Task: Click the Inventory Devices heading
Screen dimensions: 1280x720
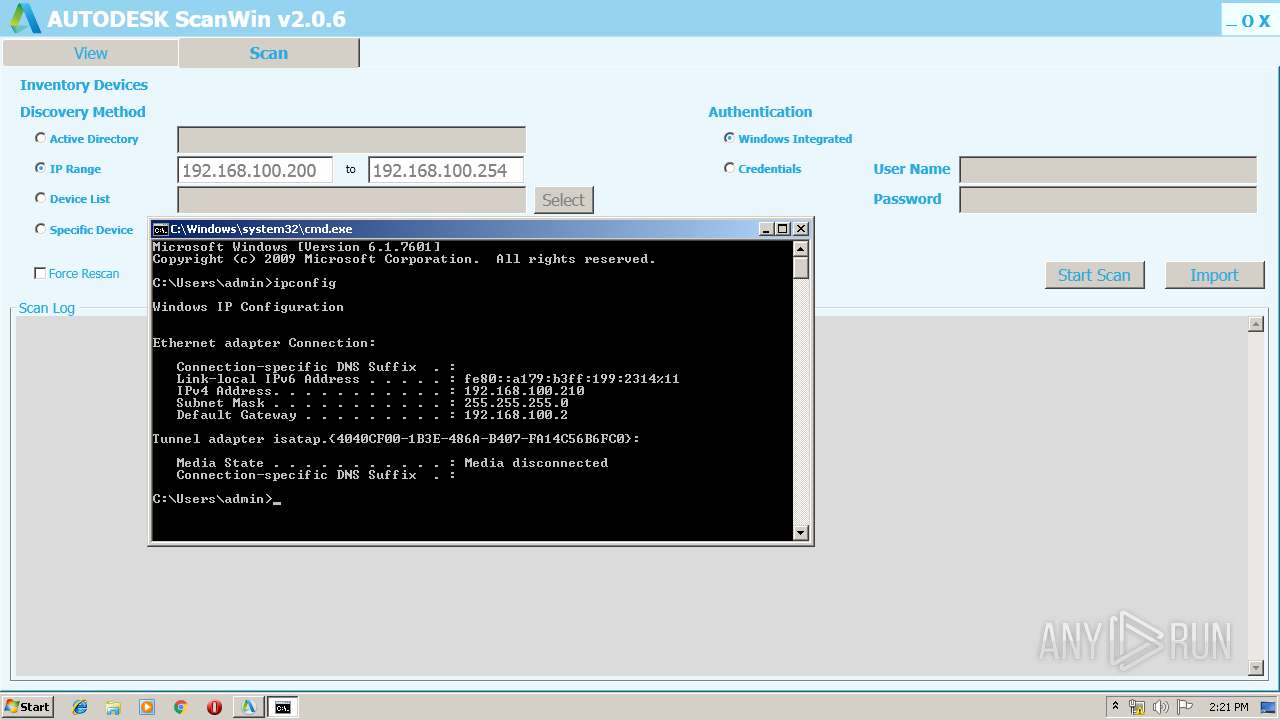Action: 84,85
